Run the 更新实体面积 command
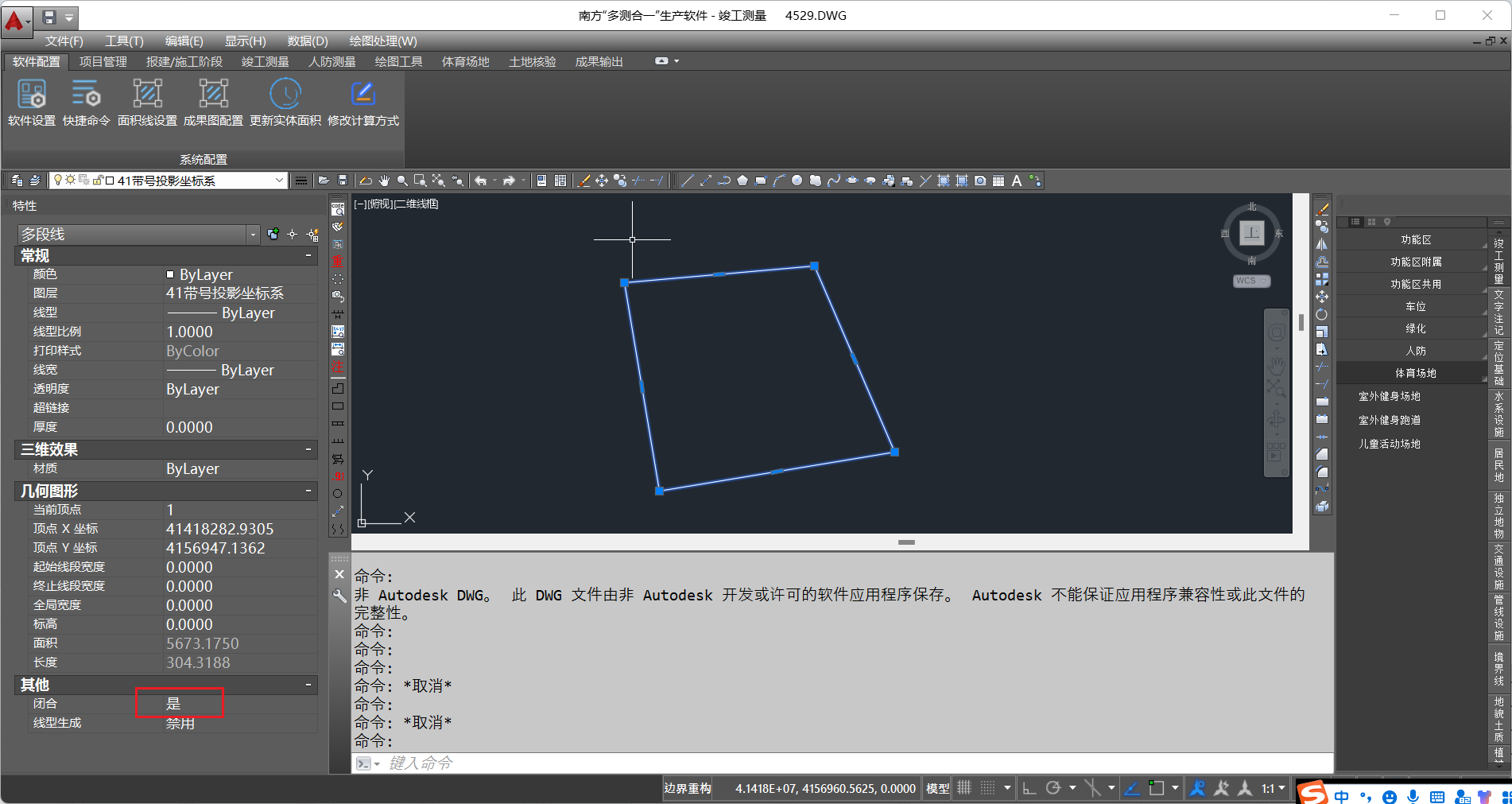Screen dimensions: 1512x804 pyautogui.click(x=286, y=103)
